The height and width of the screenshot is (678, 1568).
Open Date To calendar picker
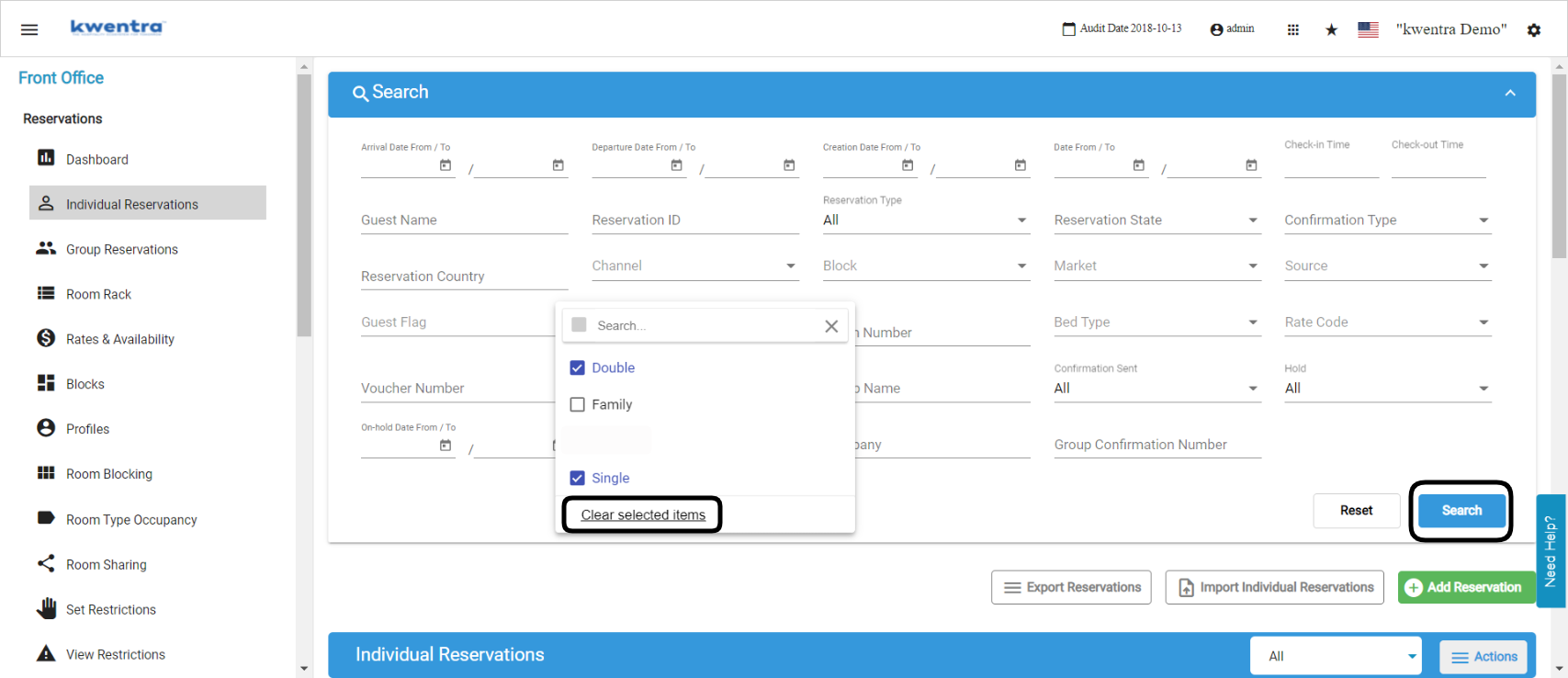coord(1251,165)
